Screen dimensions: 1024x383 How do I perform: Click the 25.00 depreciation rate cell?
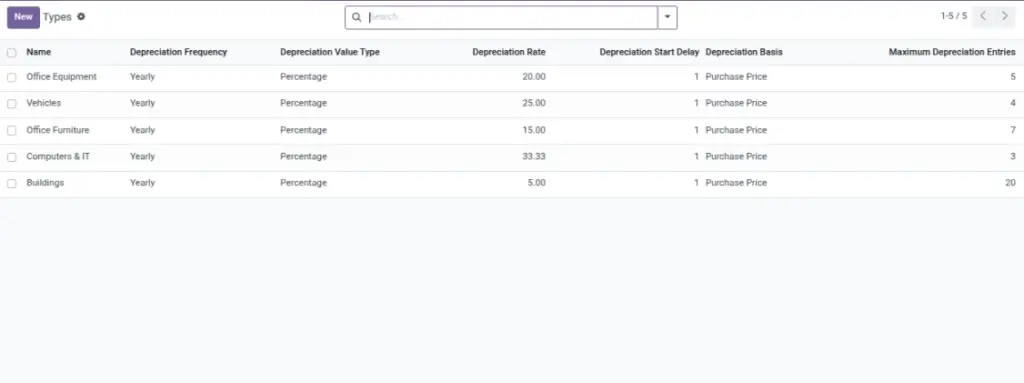pos(534,103)
